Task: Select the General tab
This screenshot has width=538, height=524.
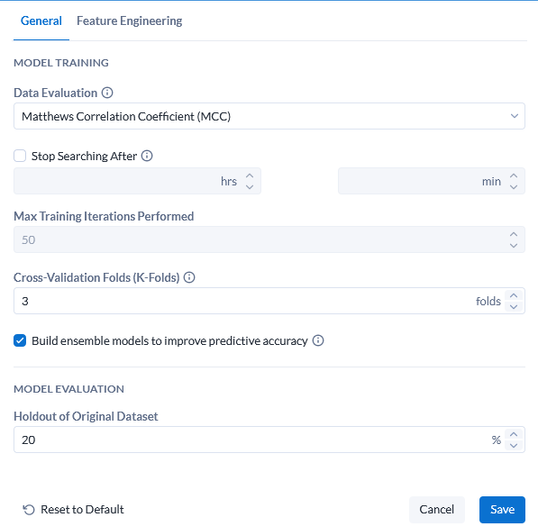Action: click(41, 21)
